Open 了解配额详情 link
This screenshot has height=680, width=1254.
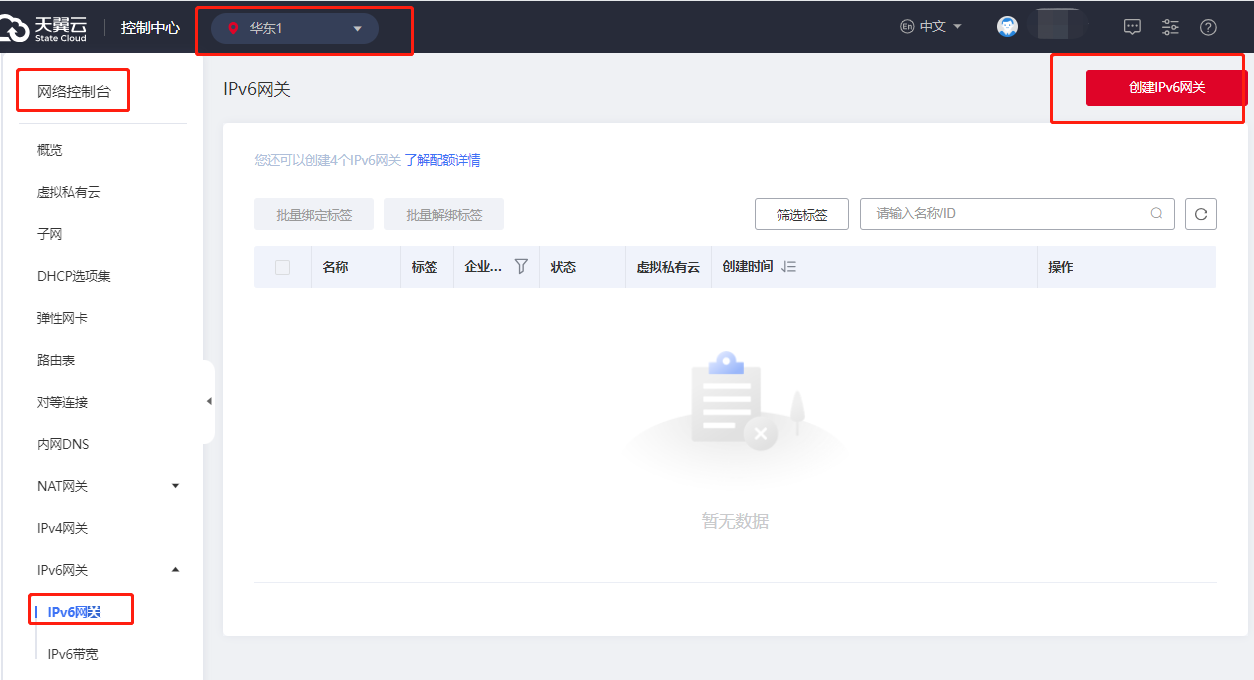(x=442, y=160)
